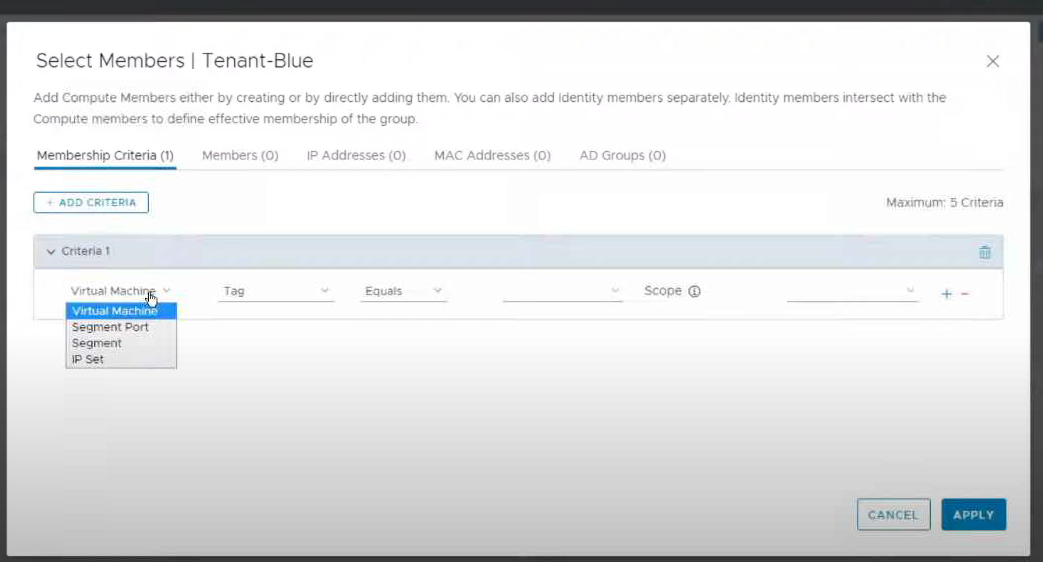Open the Scope value dropdown
Viewport: 1043px width, 562px height.
[851, 291]
